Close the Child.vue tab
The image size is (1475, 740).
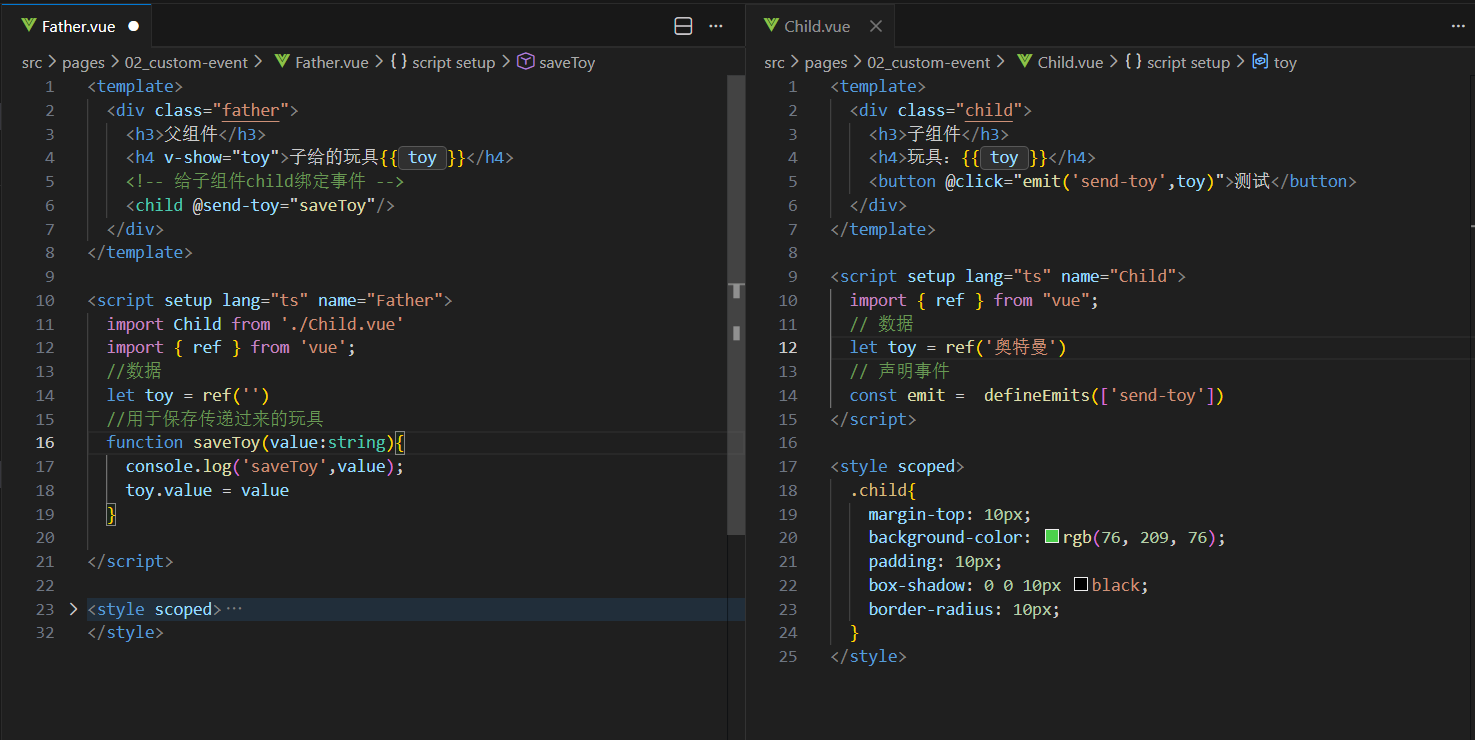tap(876, 26)
